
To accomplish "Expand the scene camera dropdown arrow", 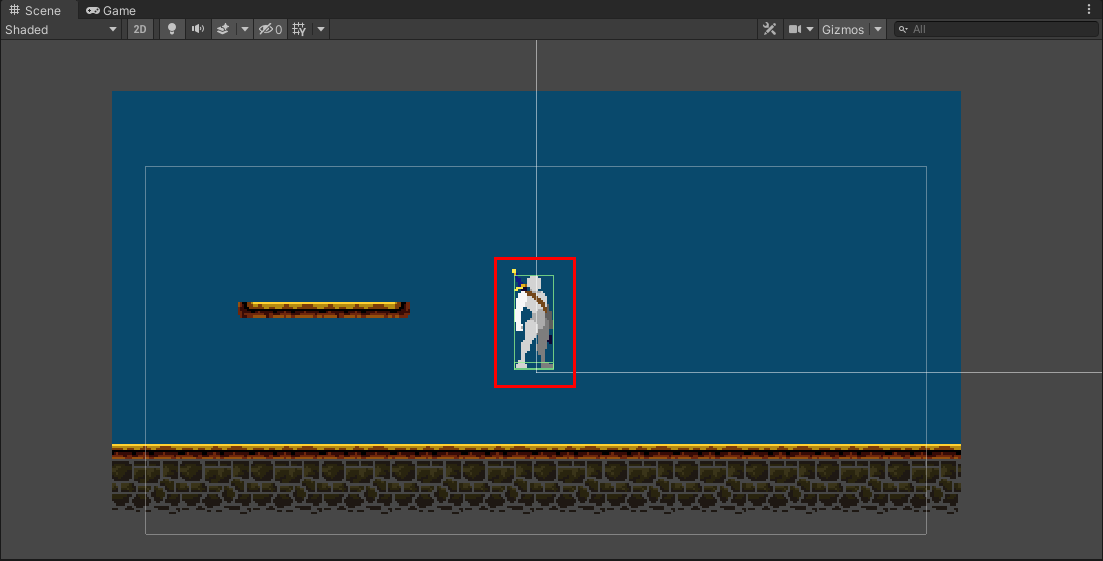I will click(810, 30).
